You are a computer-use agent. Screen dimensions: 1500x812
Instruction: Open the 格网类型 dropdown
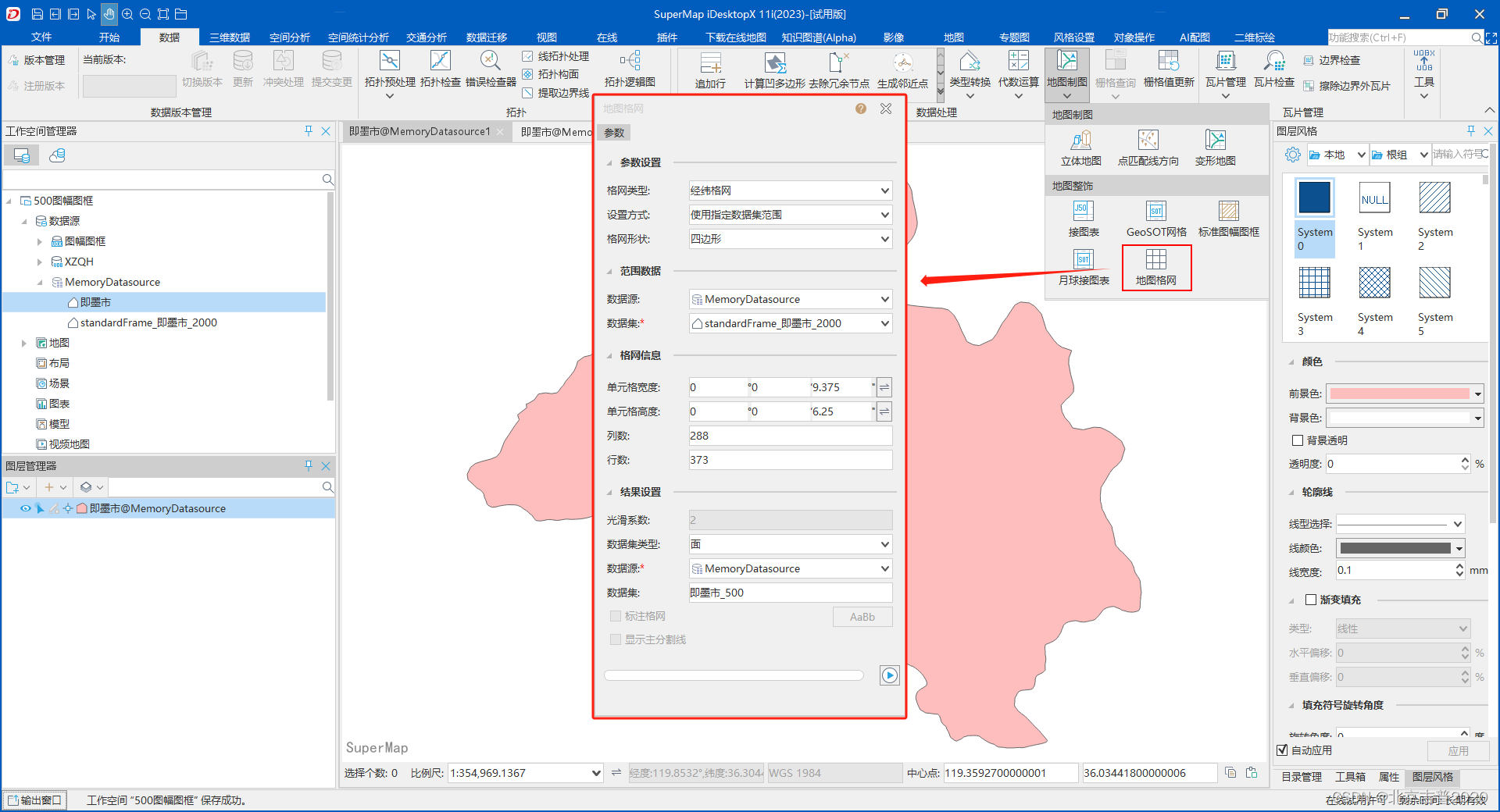[791, 191]
